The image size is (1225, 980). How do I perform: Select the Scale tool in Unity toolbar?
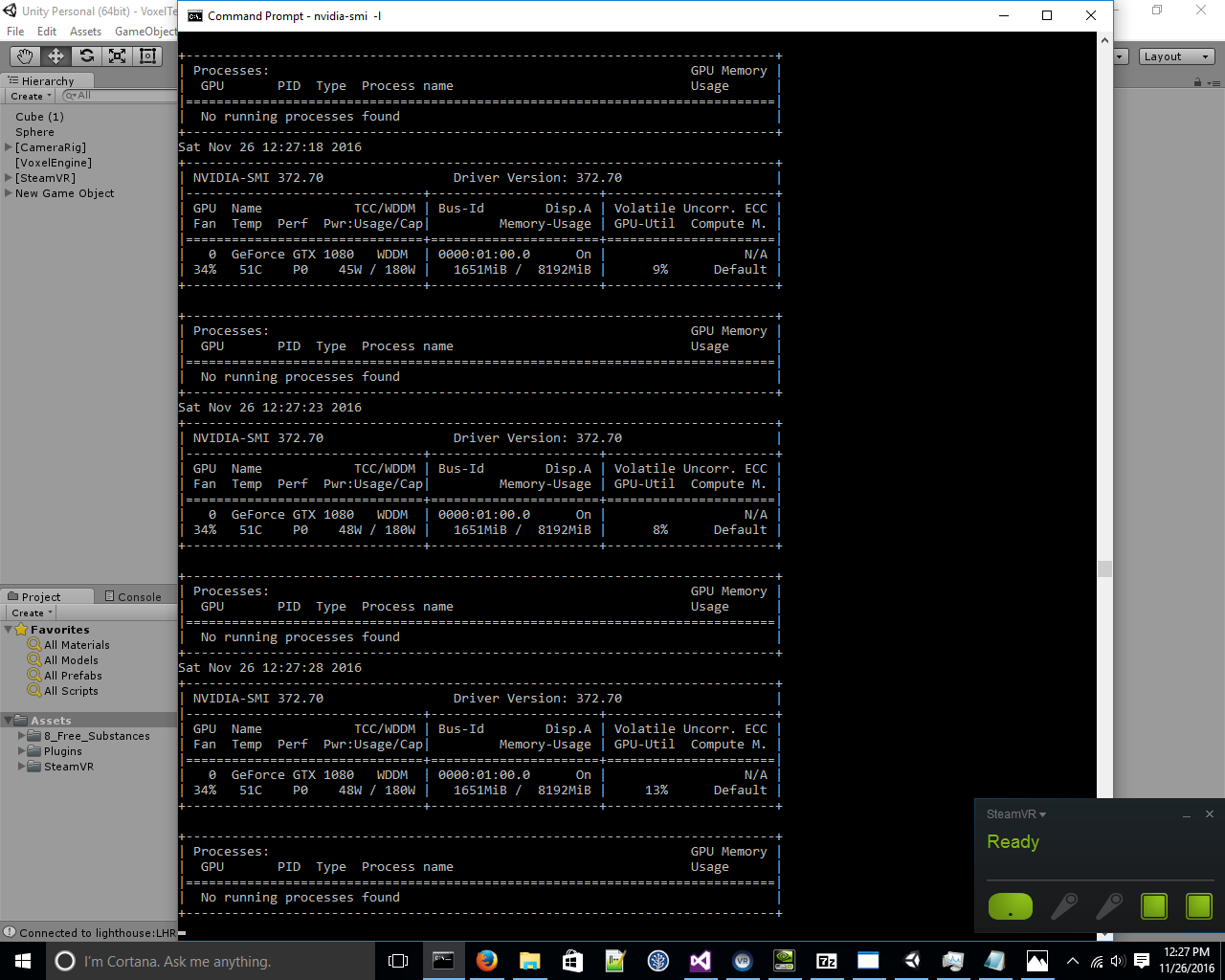coord(117,56)
